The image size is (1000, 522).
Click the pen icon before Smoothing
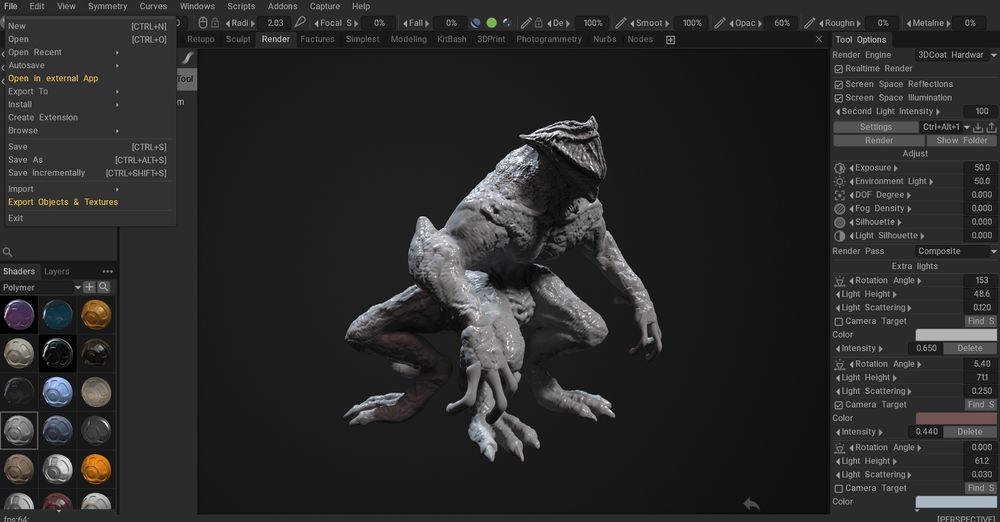click(x=621, y=23)
